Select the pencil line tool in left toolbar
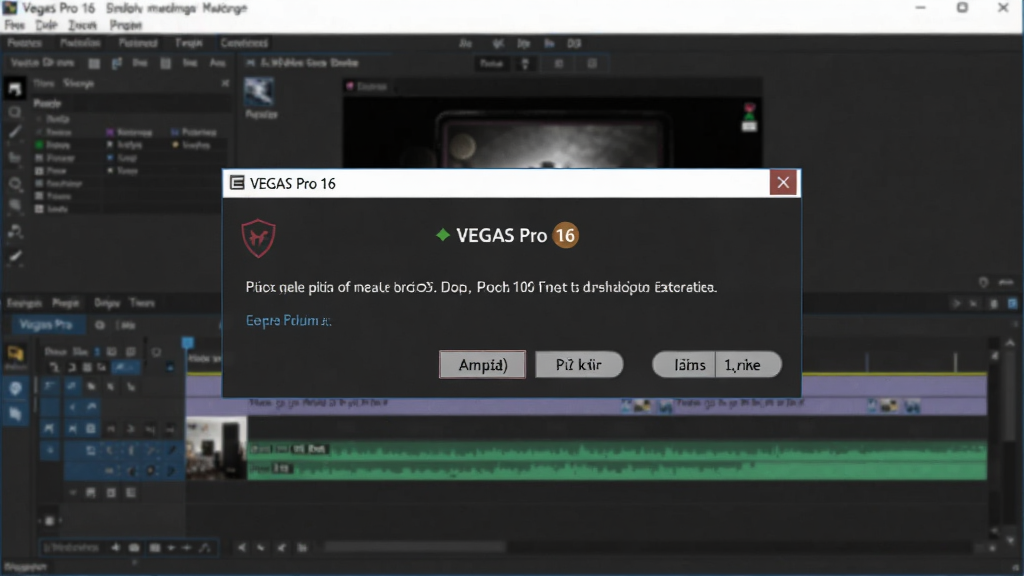Viewport: 1024px width, 576px height. coord(14,133)
